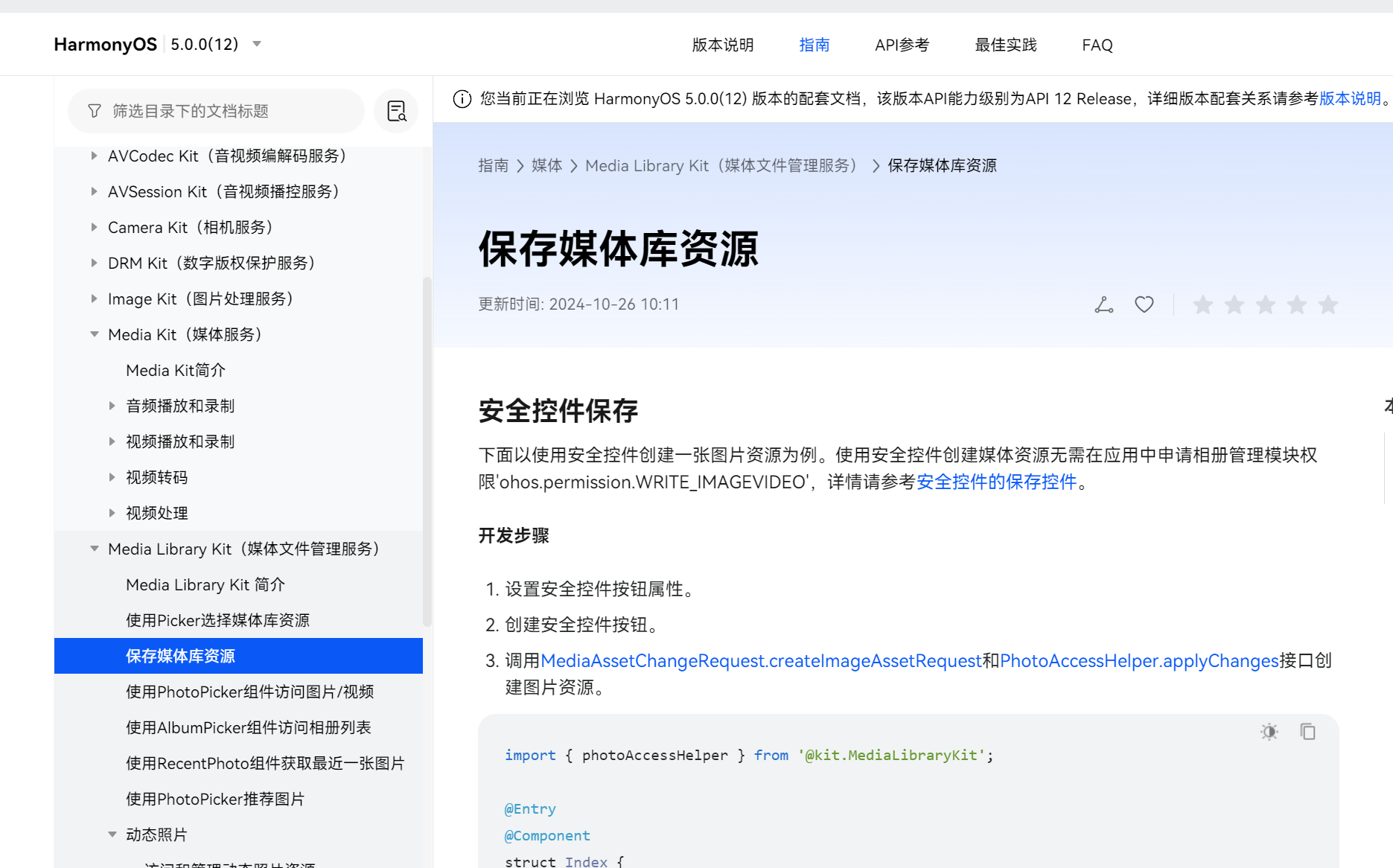Open AVCodec Kit(音视频编解码服务)
Screen dimensions: 1393x868
[x=227, y=156]
